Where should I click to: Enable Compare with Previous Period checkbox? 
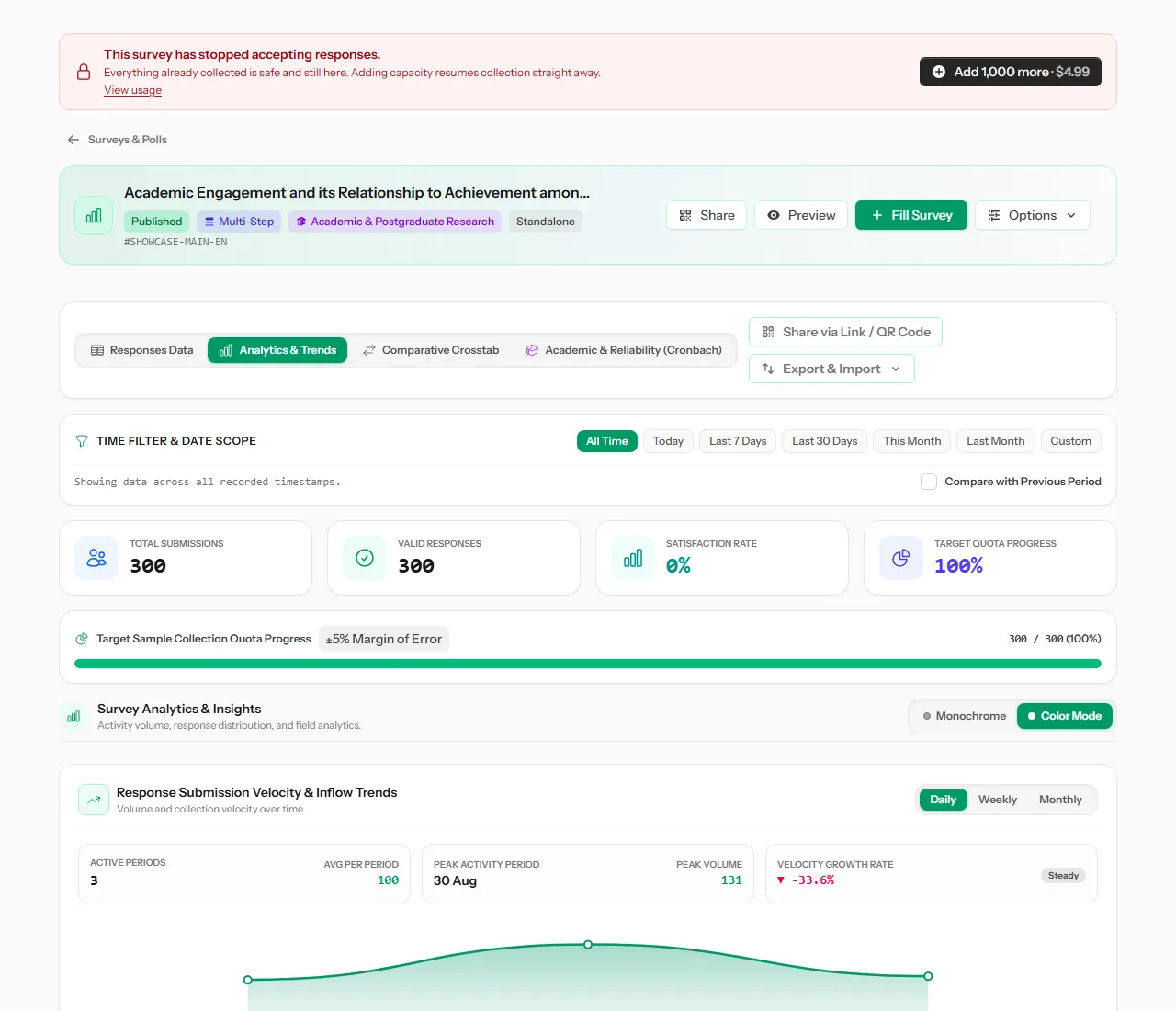point(929,482)
